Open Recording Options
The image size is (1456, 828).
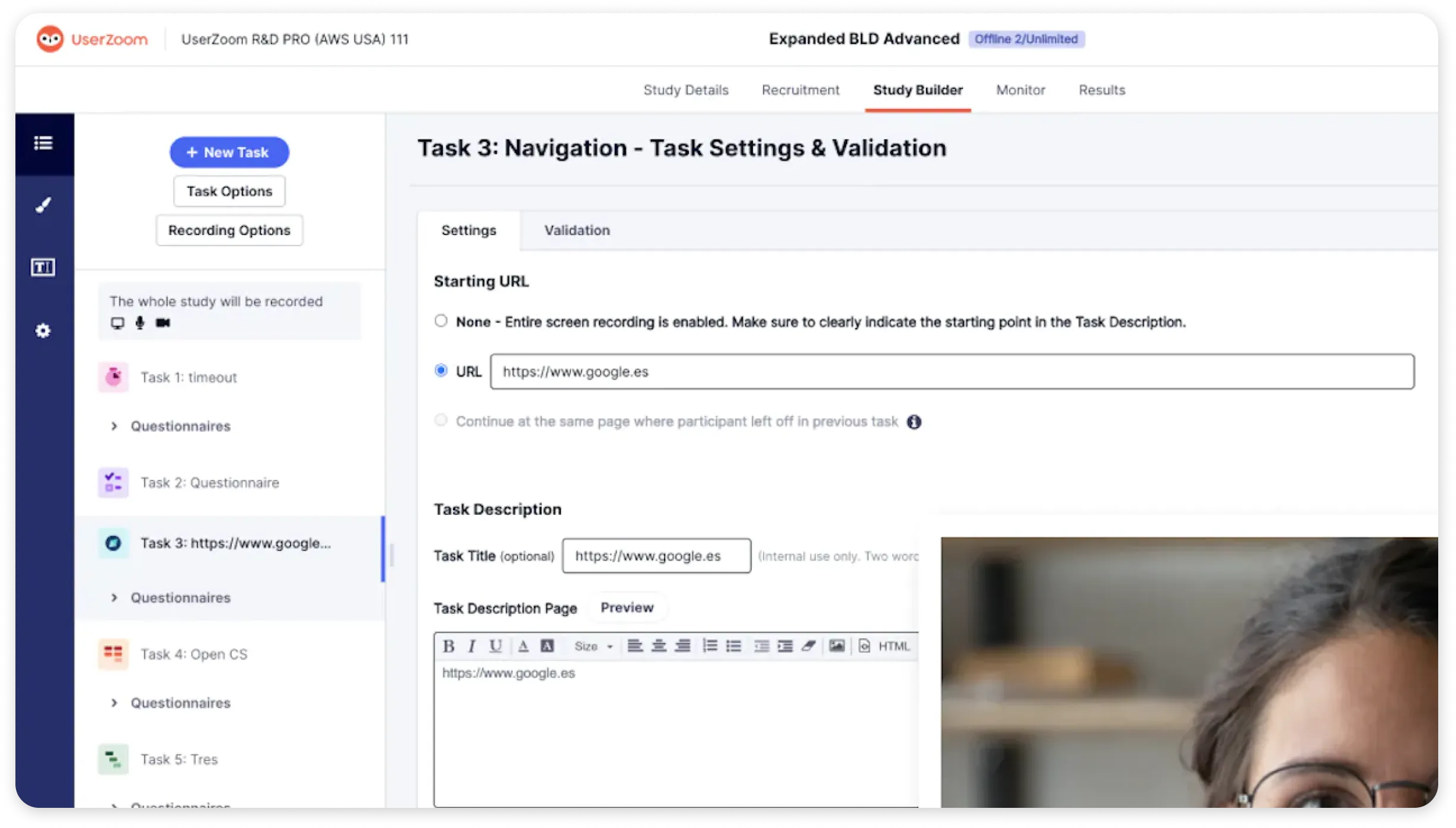click(229, 230)
